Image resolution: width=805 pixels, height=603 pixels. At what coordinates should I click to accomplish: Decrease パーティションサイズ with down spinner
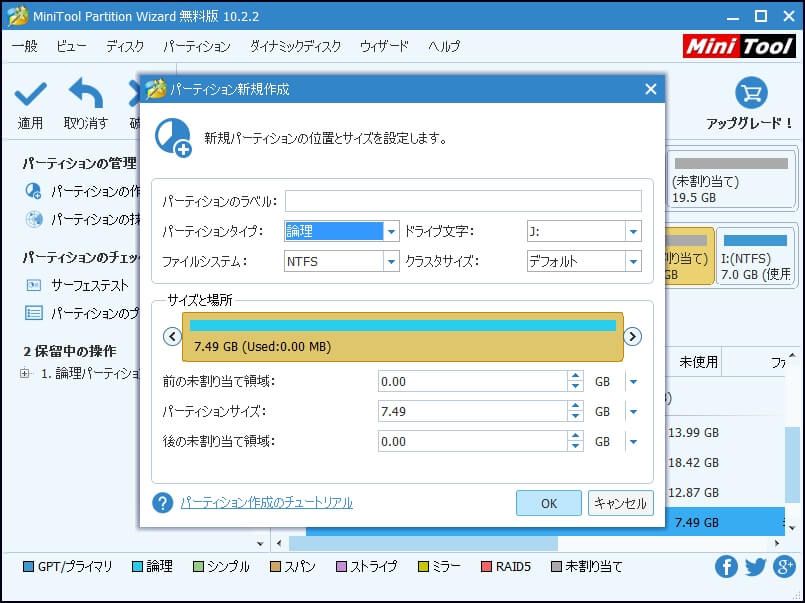[576, 417]
